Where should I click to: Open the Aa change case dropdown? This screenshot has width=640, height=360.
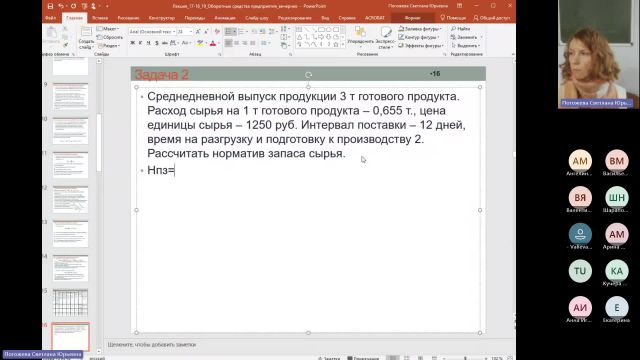pos(186,43)
